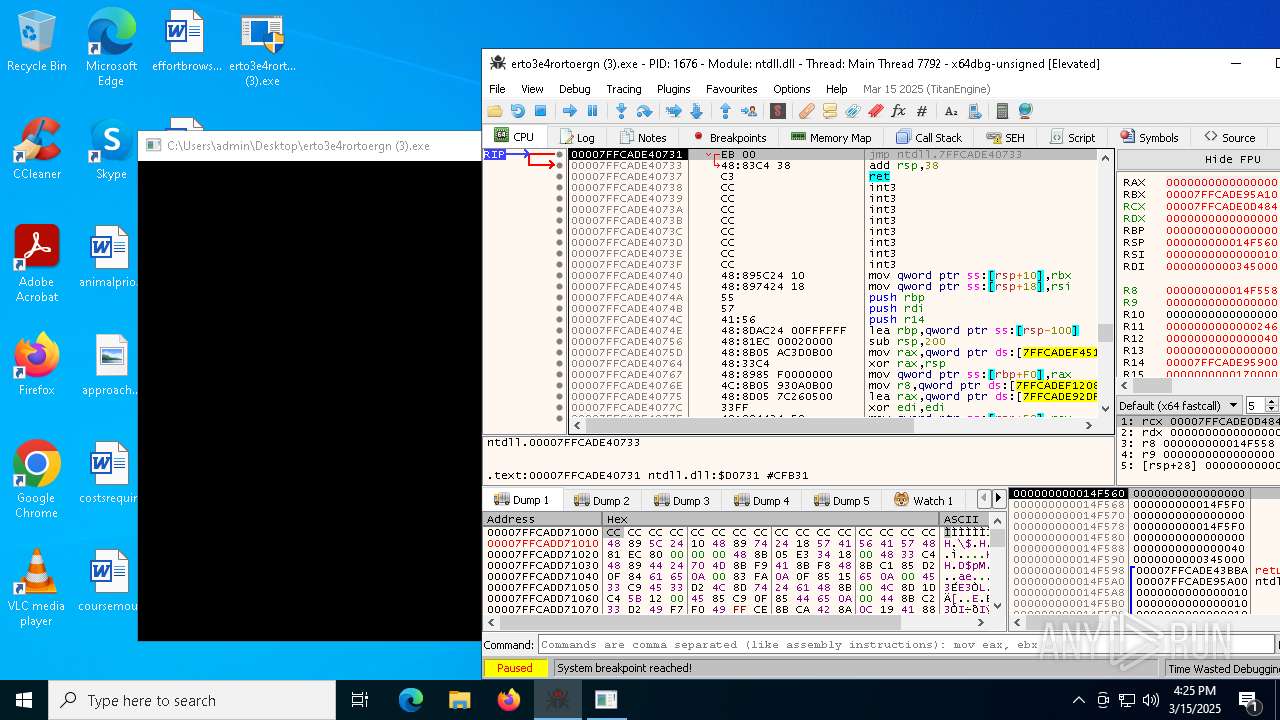The height and width of the screenshot is (720, 1280).
Task: Click disassembly scrollbar up arrow
Action: click(1105, 157)
